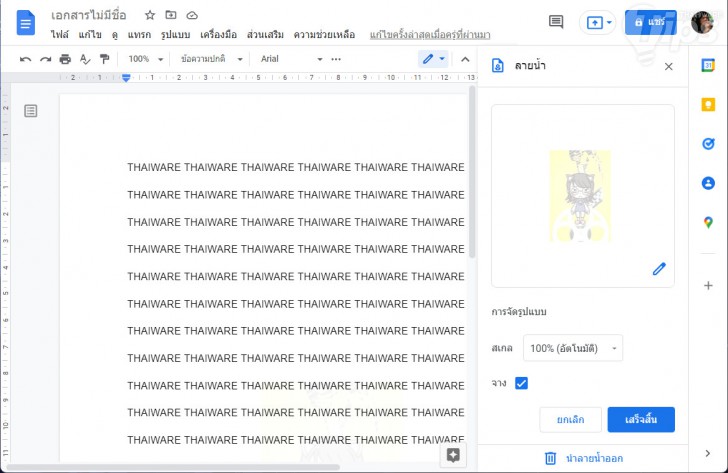Toggle the จาง faded checkbox
Screen dimensions: 728x473
(x=521, y=383)
